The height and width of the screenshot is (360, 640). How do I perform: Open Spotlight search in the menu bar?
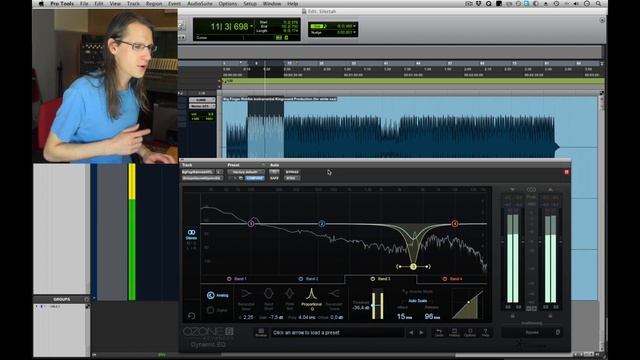[x=598, y=4]
